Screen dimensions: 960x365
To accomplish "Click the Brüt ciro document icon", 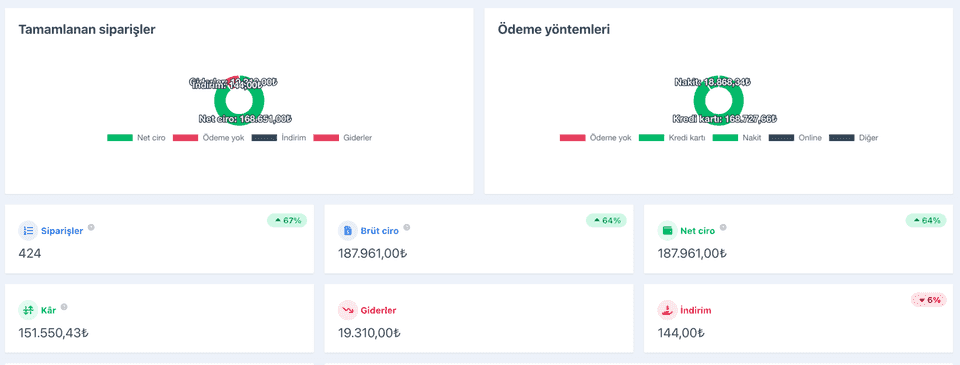I will pos(348,231).
